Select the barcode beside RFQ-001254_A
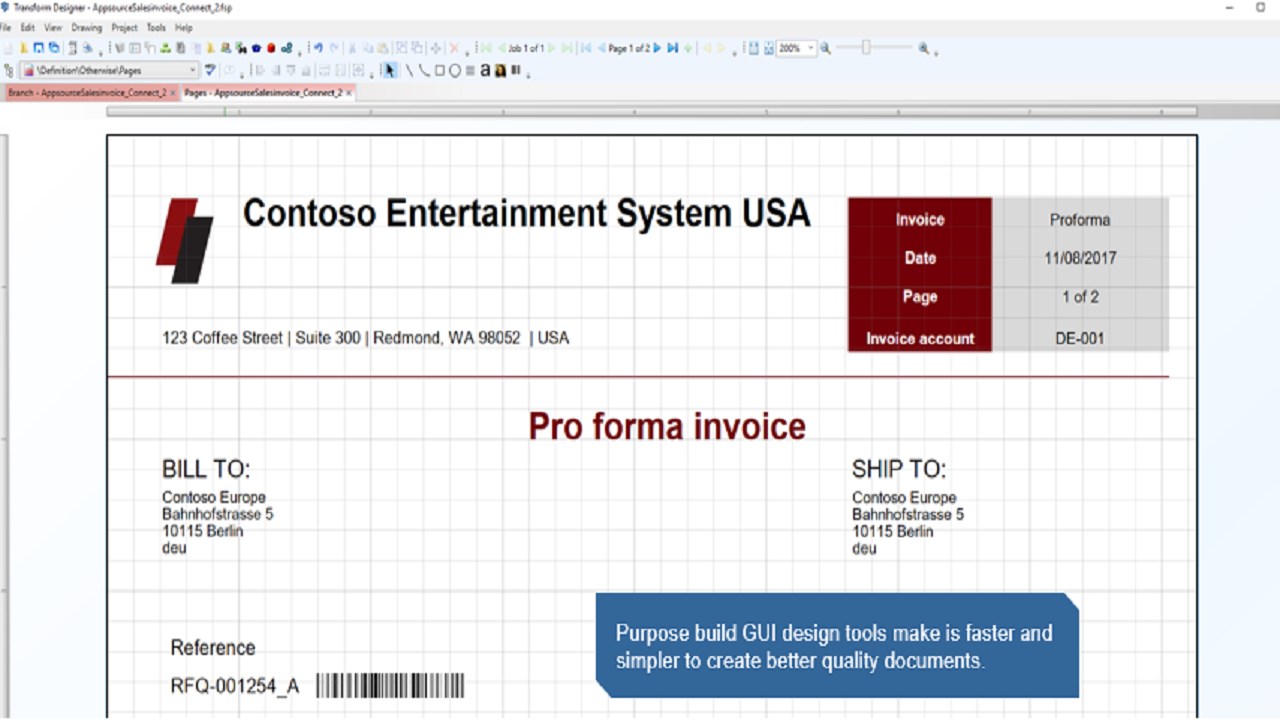This screenshot has width=1280, height=720. tap(390, 685)
